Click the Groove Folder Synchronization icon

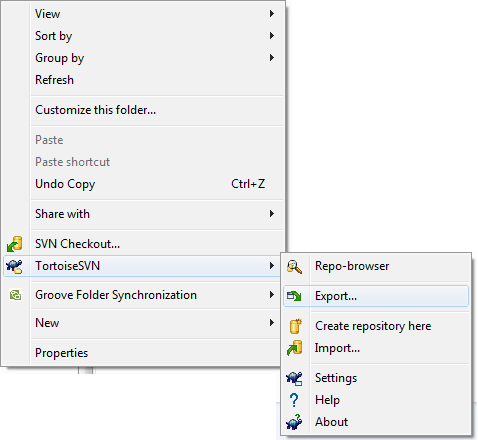point(15,295)
